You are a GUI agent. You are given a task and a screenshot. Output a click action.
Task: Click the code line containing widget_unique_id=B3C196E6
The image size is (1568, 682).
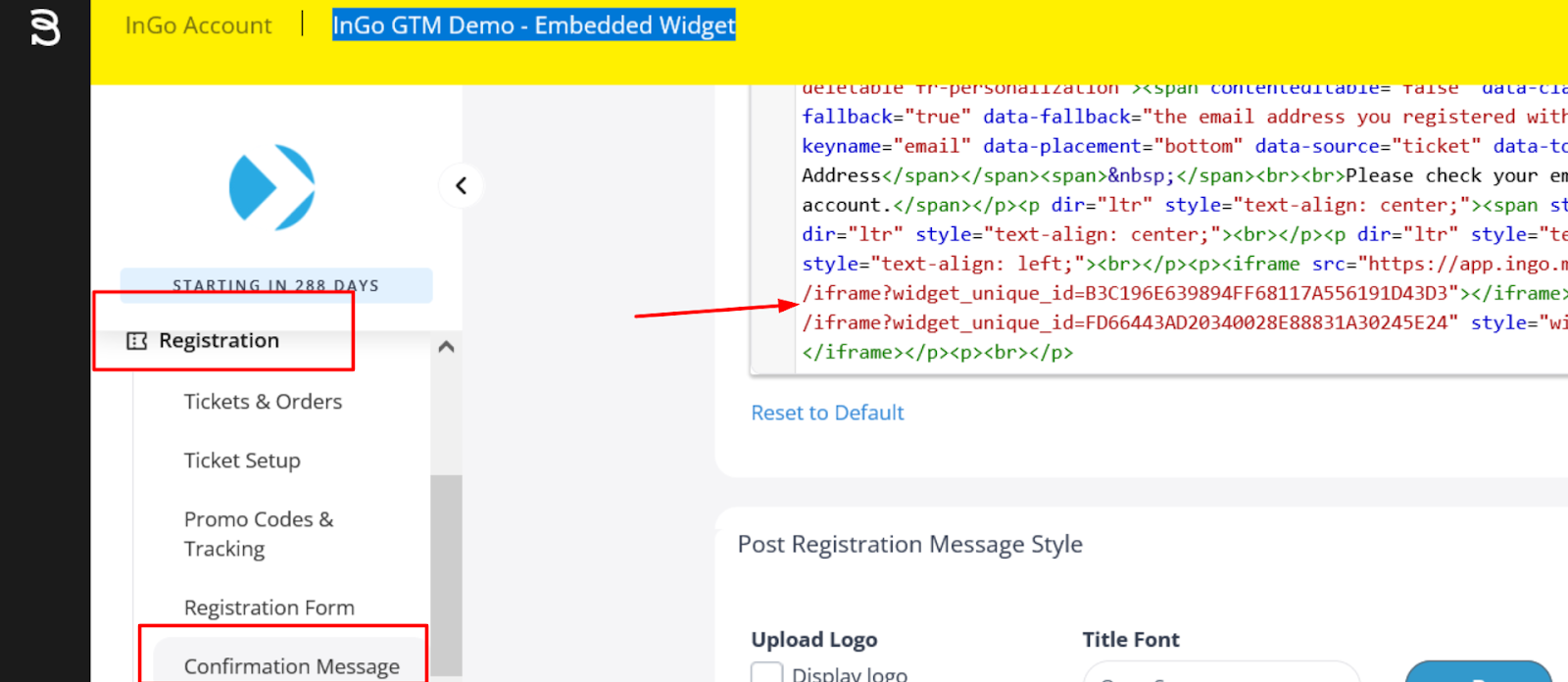coord(1185,293)
